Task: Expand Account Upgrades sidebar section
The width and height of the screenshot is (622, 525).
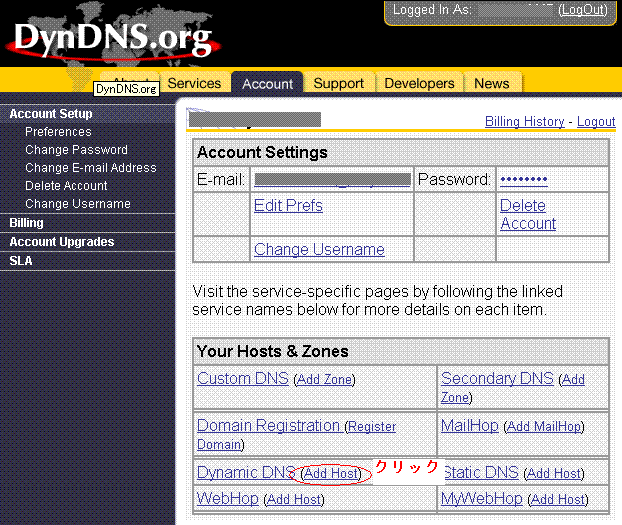Action: [62, 242]
